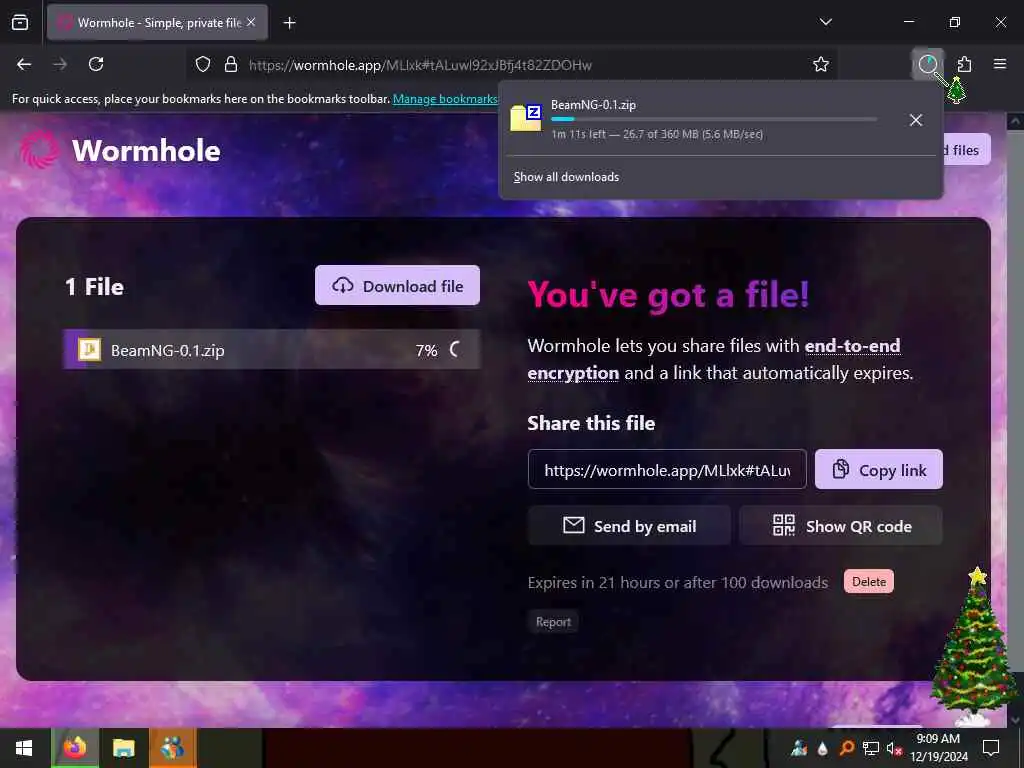1024x768 pixels.
Task: Open a new browser tab
Action: pyautogui.click(x=289, y=23)
